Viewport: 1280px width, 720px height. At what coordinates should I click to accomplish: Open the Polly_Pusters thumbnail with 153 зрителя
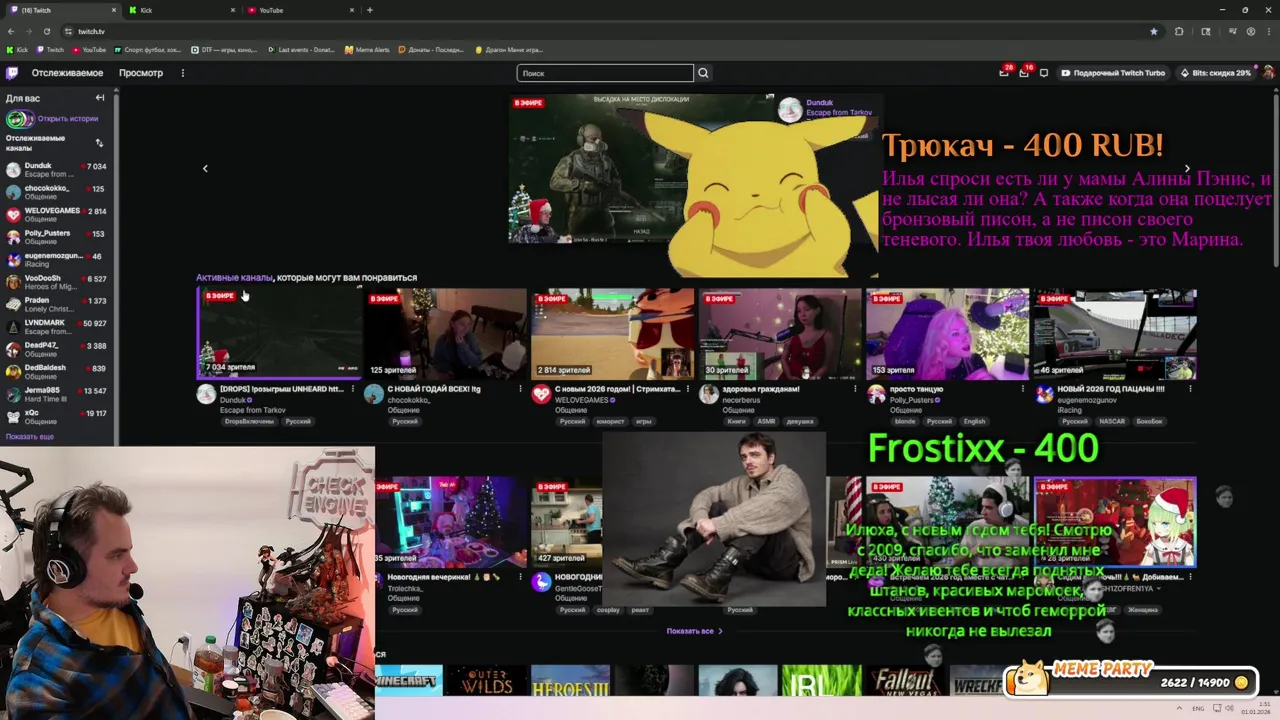point(947,334)
